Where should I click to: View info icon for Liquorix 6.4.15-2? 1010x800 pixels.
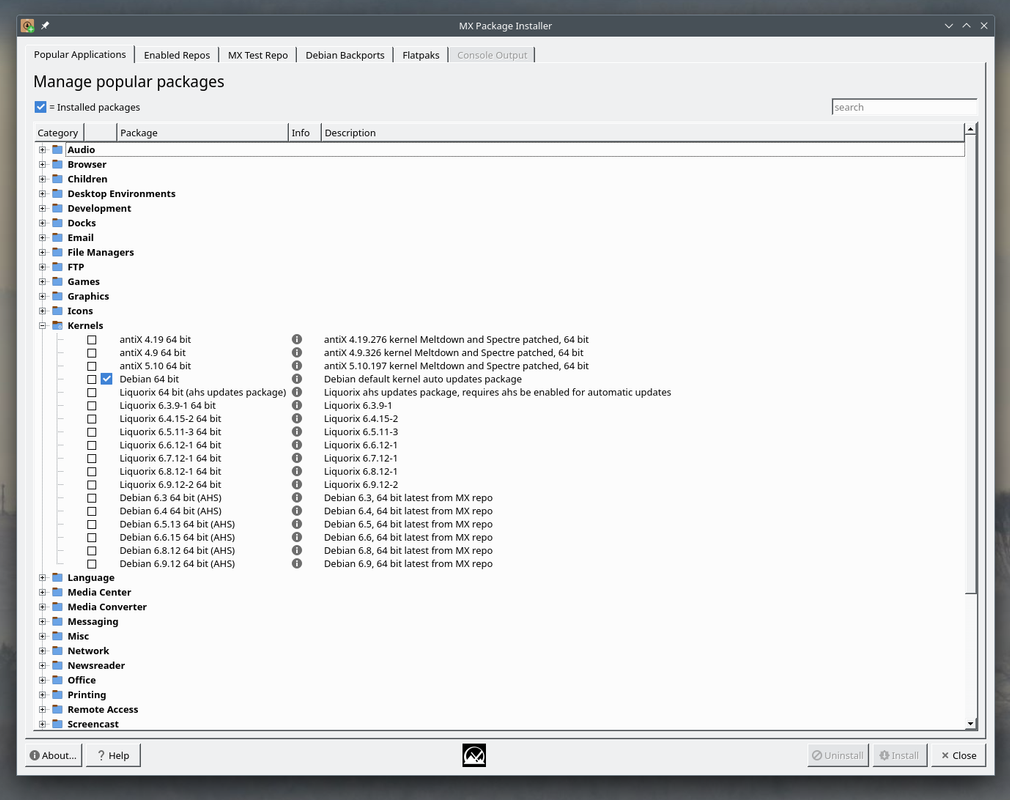click(x=296, y=418)
